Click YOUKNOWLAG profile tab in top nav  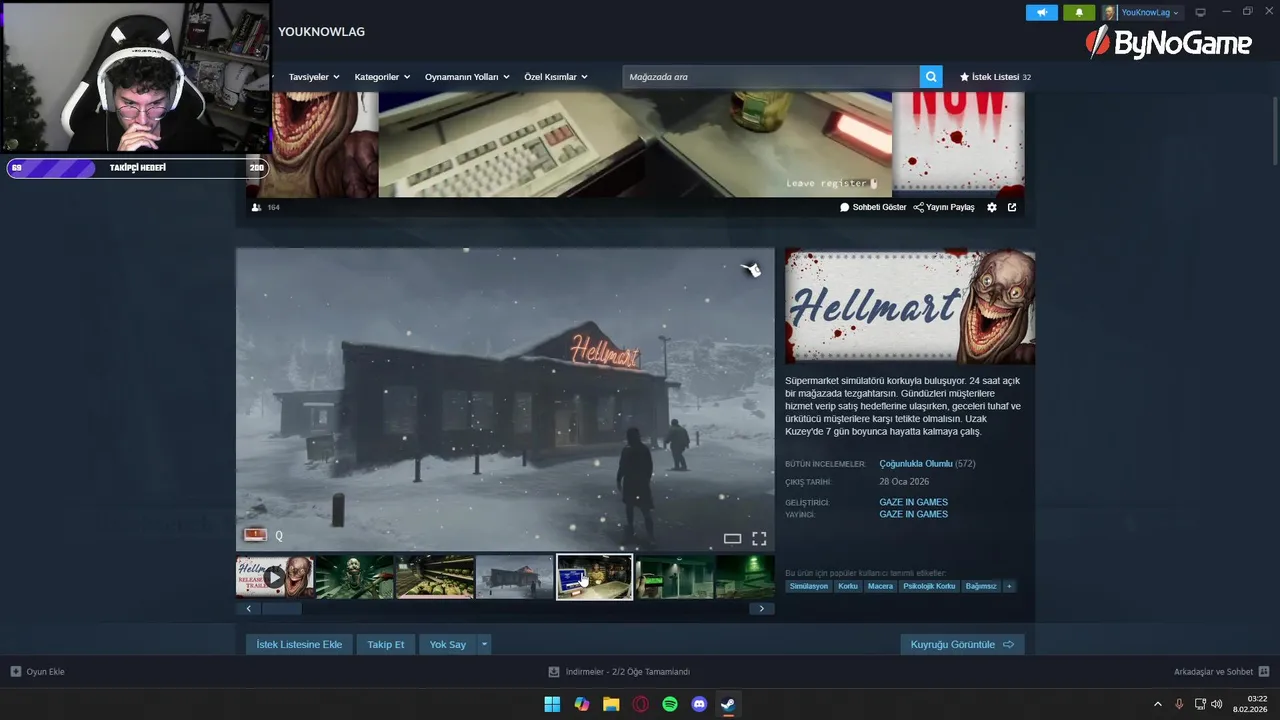click(x=321, y=32)
